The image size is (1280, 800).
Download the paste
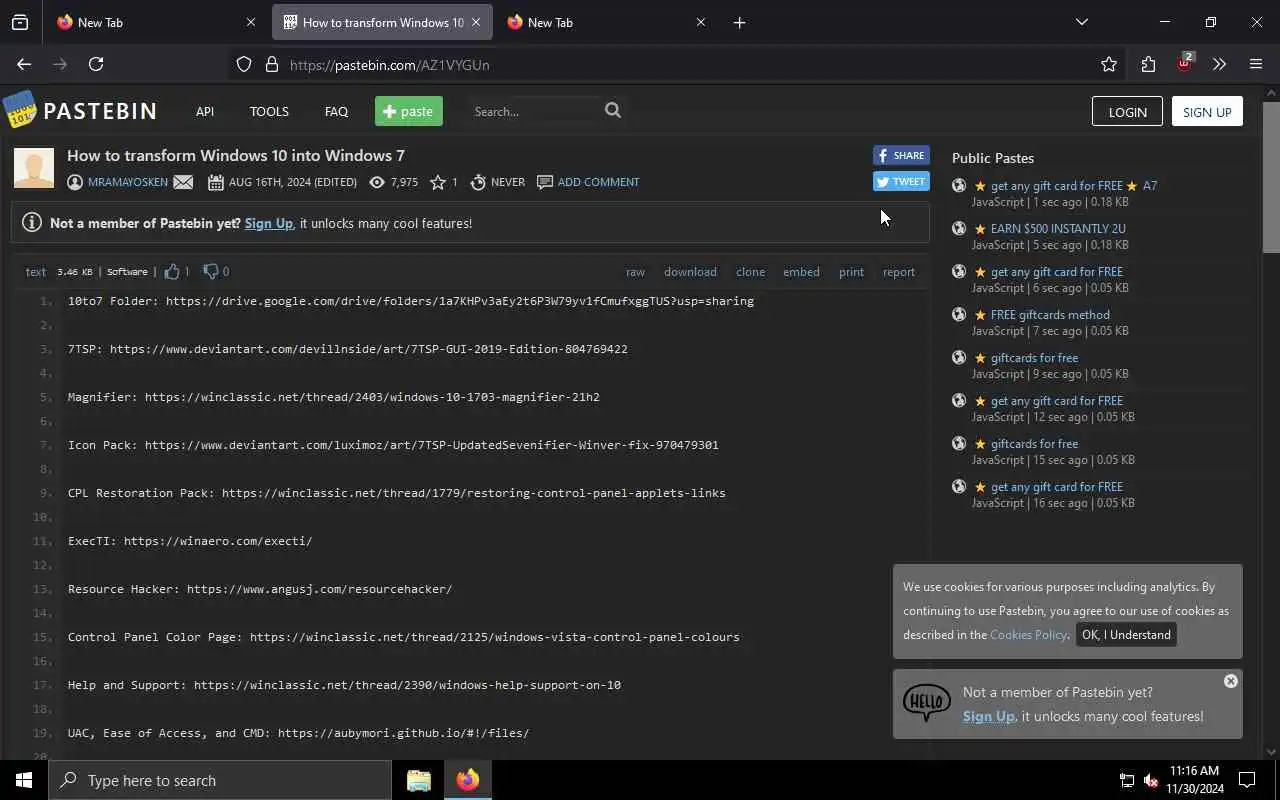pos(690,271)
